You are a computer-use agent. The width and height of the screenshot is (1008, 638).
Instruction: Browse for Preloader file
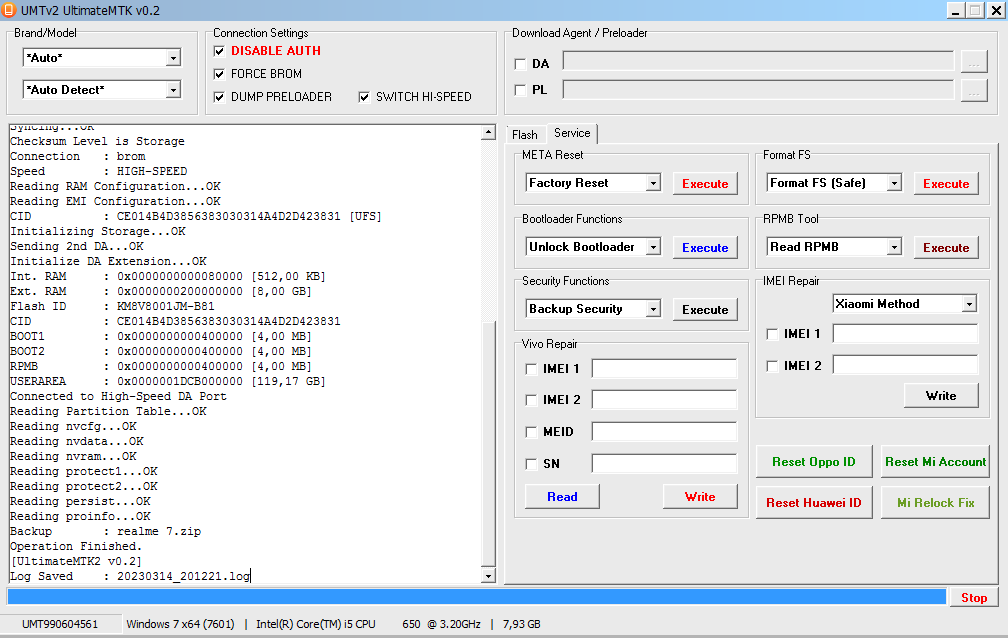pyautogui.click(x=974, y=90)
